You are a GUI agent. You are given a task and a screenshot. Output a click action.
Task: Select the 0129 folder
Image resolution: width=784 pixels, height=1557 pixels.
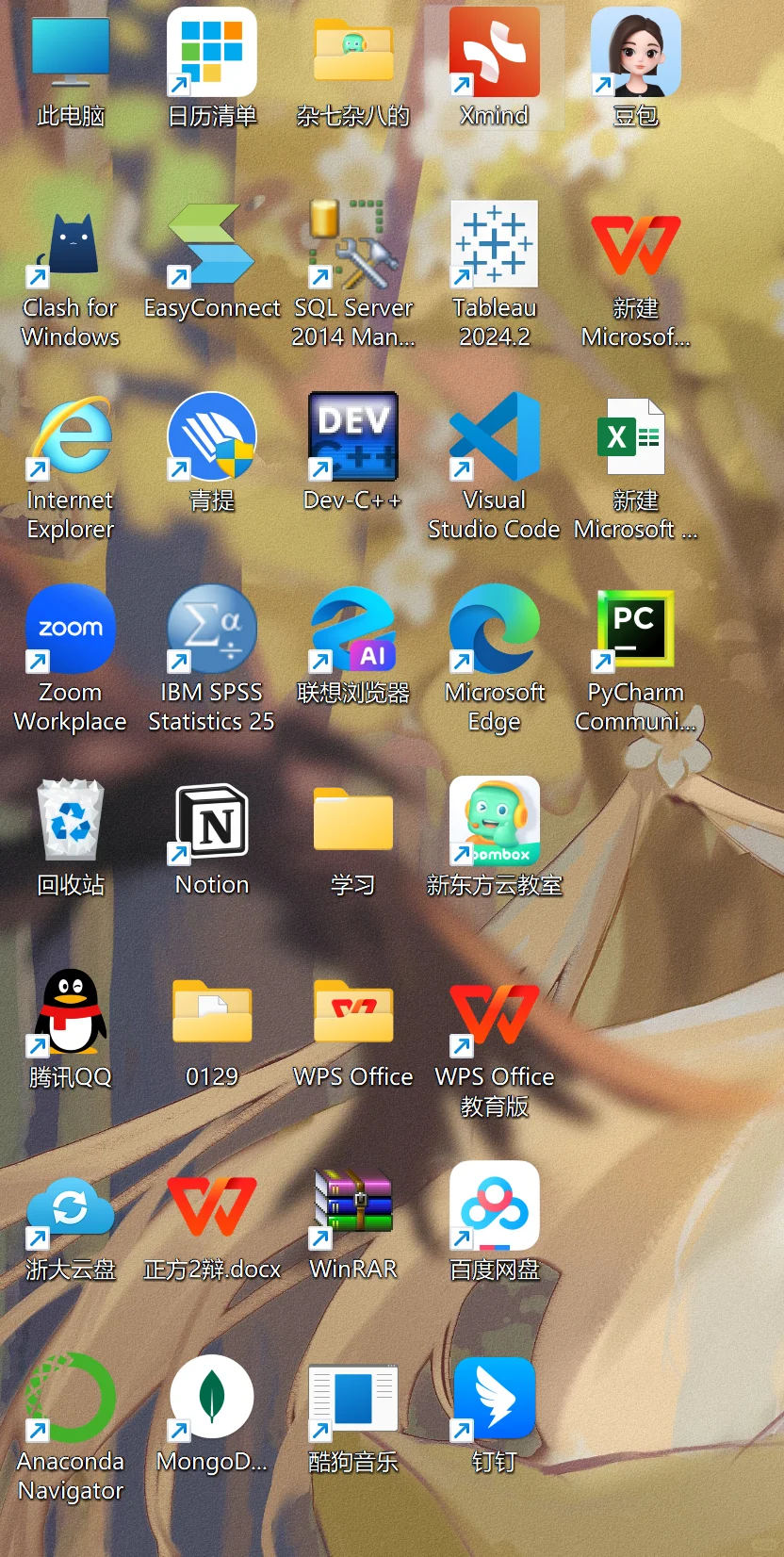[212, 1013]
